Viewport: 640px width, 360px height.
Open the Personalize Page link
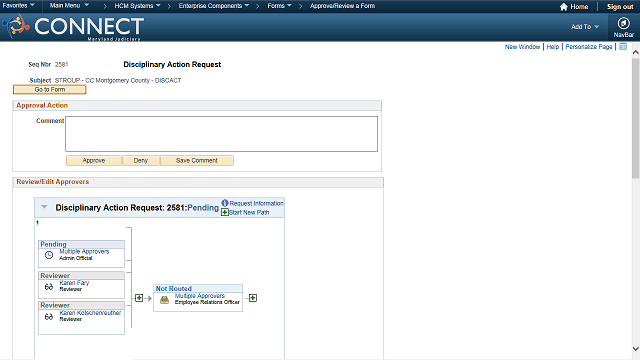tap(589, 47)
